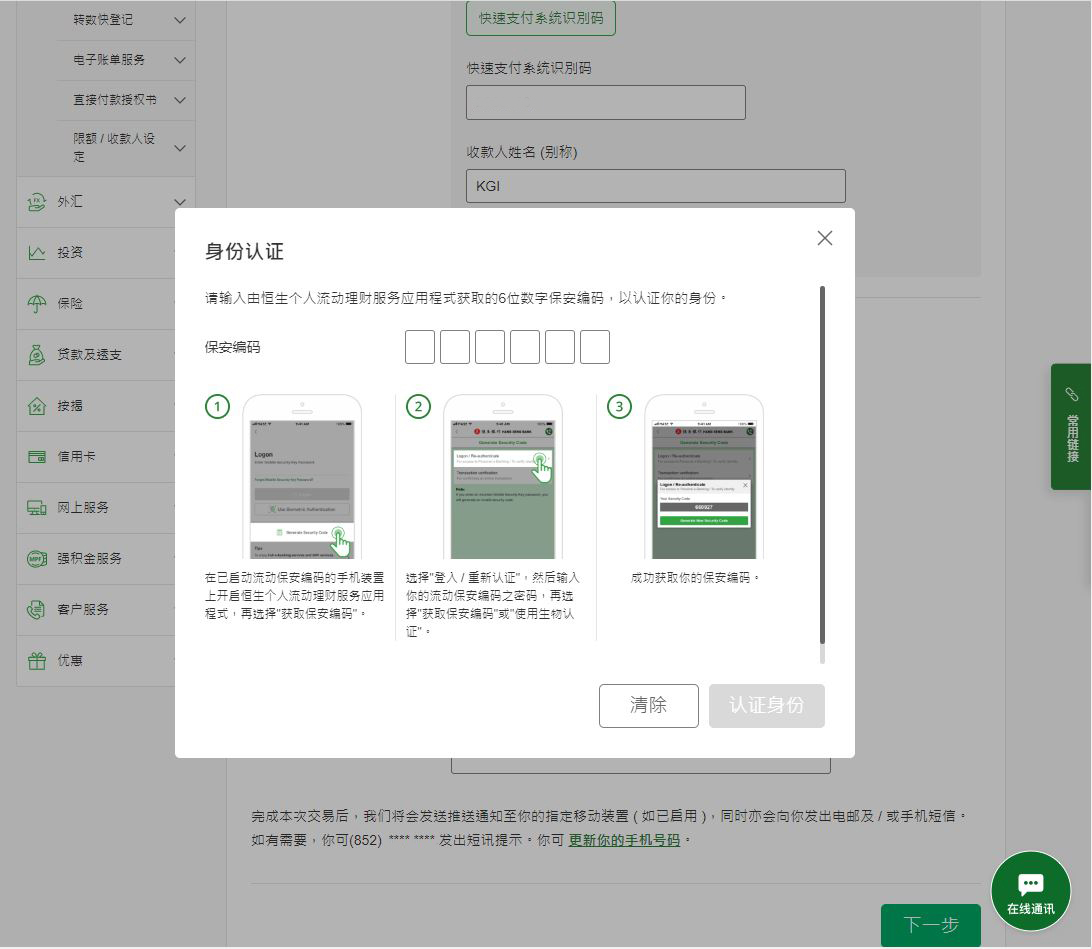Screen dimensions: 1092x949
Task: Click the first 保安编码 digit box
Action: point(420,348)
